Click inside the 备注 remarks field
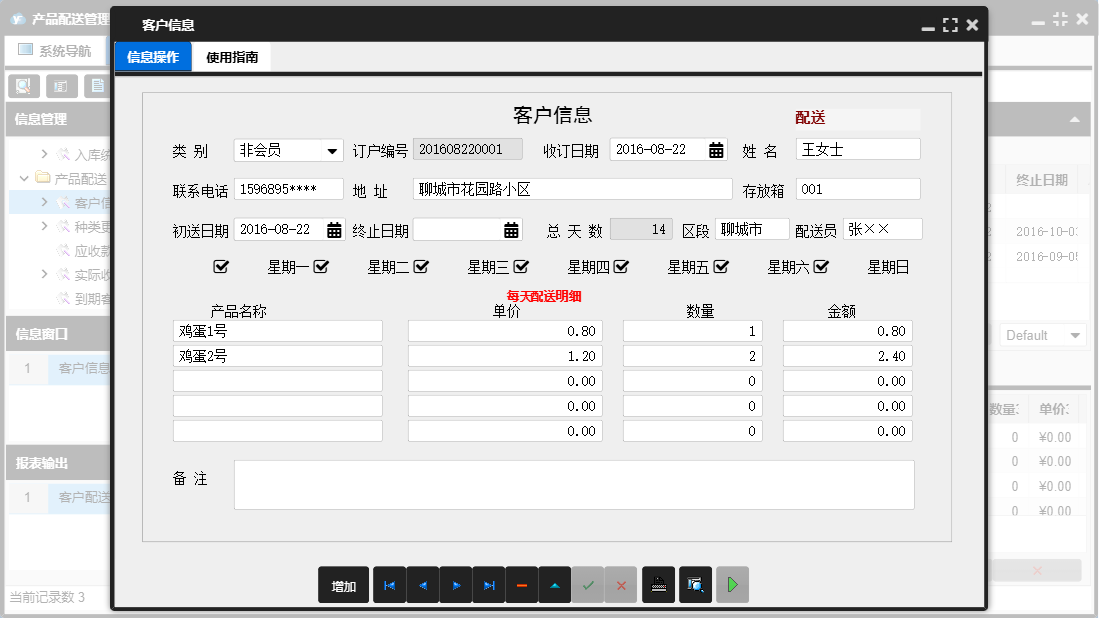The height and width of the screenshot is (618, 1099). [575, 484]
